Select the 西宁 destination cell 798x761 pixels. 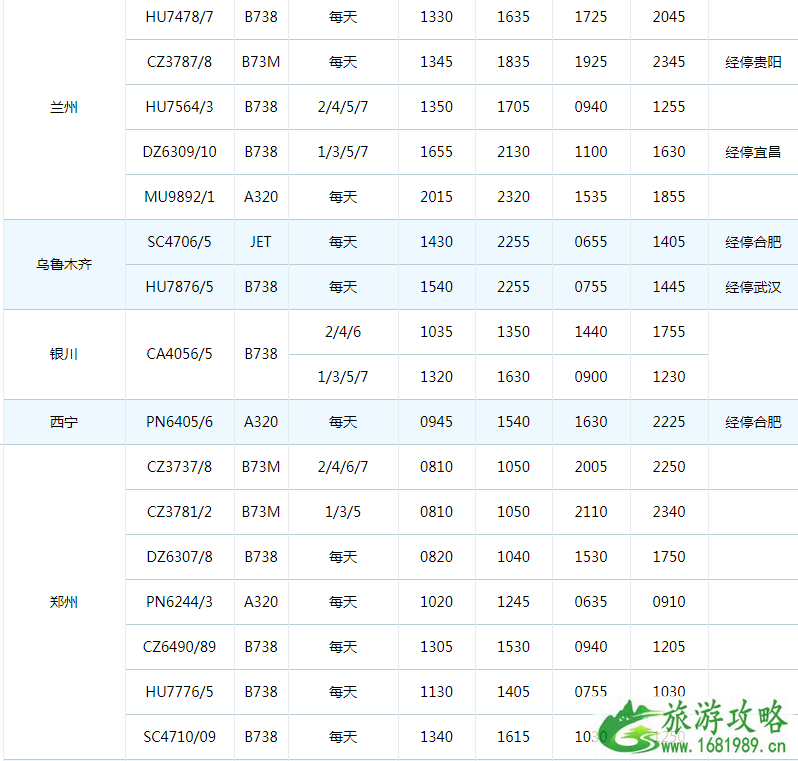pyautogui.click(x=64, y=422)
